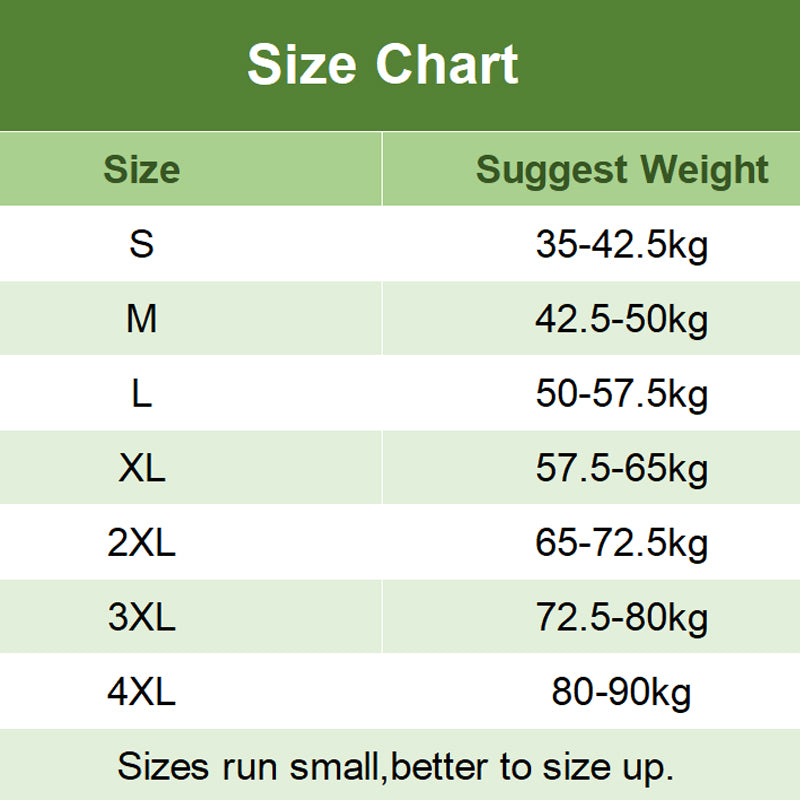Click the word Suggest in the column header
The width and height of the screenshot is (800, 800).
click(551, 170)
